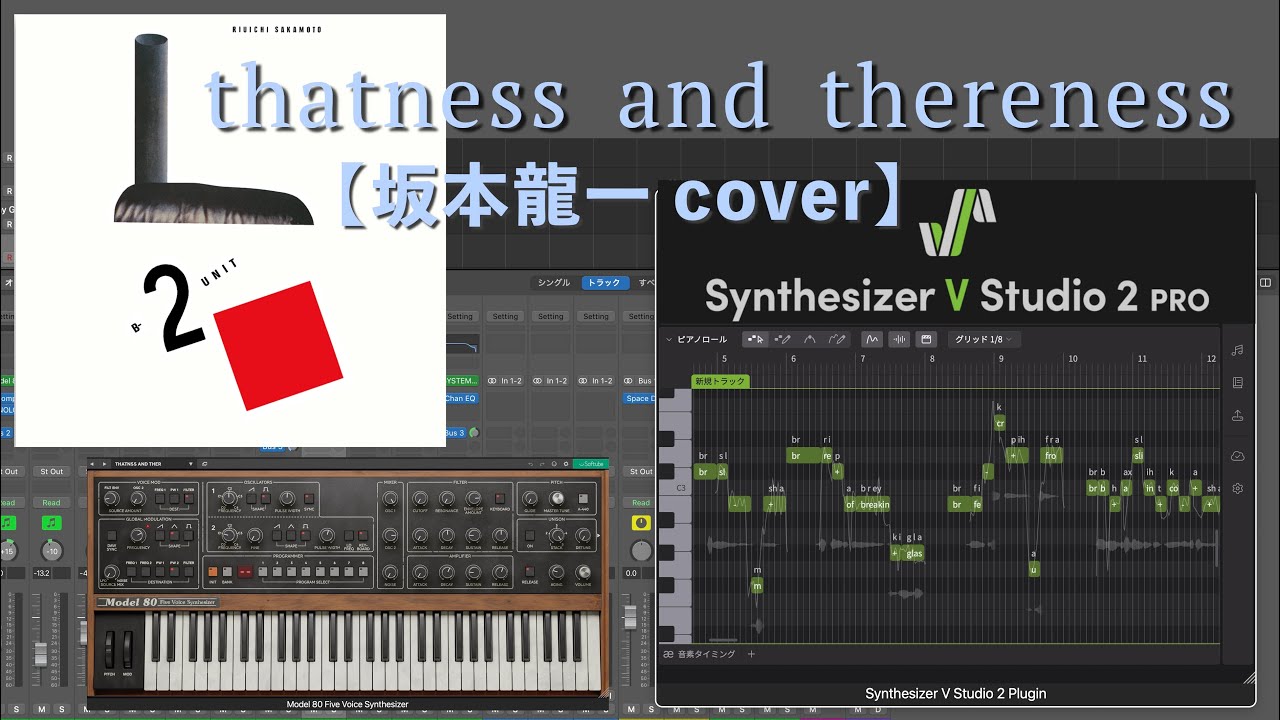
Task: Open the Bus 3 send slot
Action: click(454, 433)
